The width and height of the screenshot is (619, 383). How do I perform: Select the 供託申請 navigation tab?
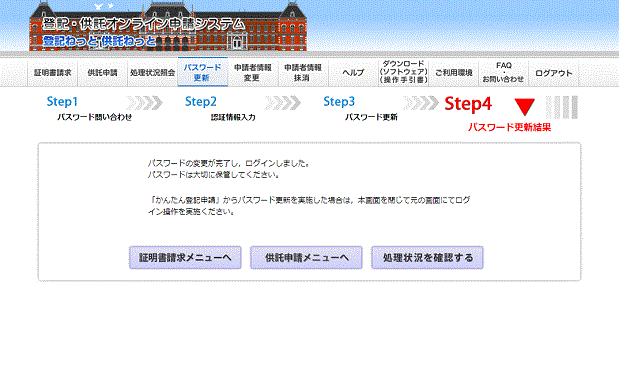[103, 73]
